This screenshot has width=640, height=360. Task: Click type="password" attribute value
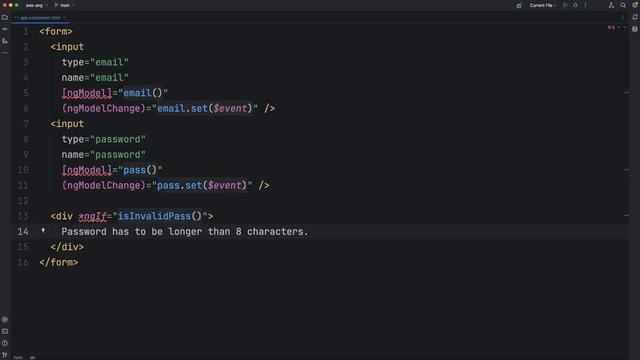pyautogui.click(x=118, y=139)
